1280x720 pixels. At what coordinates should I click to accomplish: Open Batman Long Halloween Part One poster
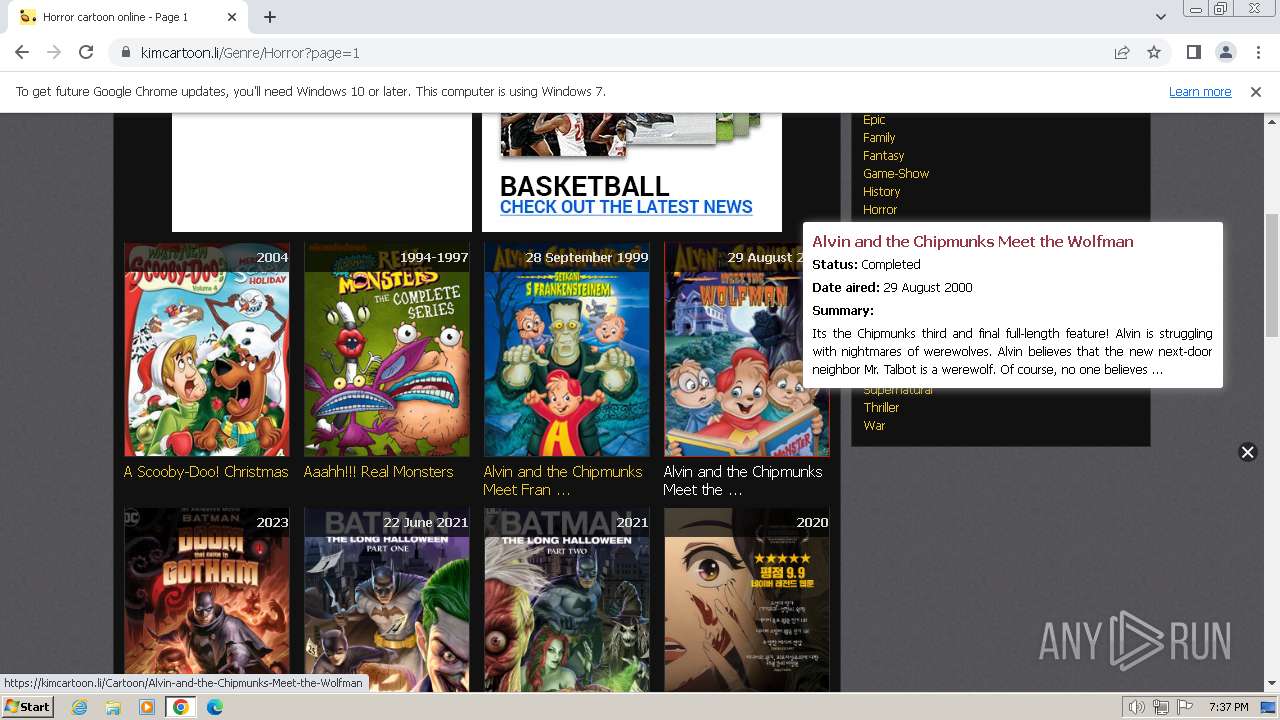[387, 600]
